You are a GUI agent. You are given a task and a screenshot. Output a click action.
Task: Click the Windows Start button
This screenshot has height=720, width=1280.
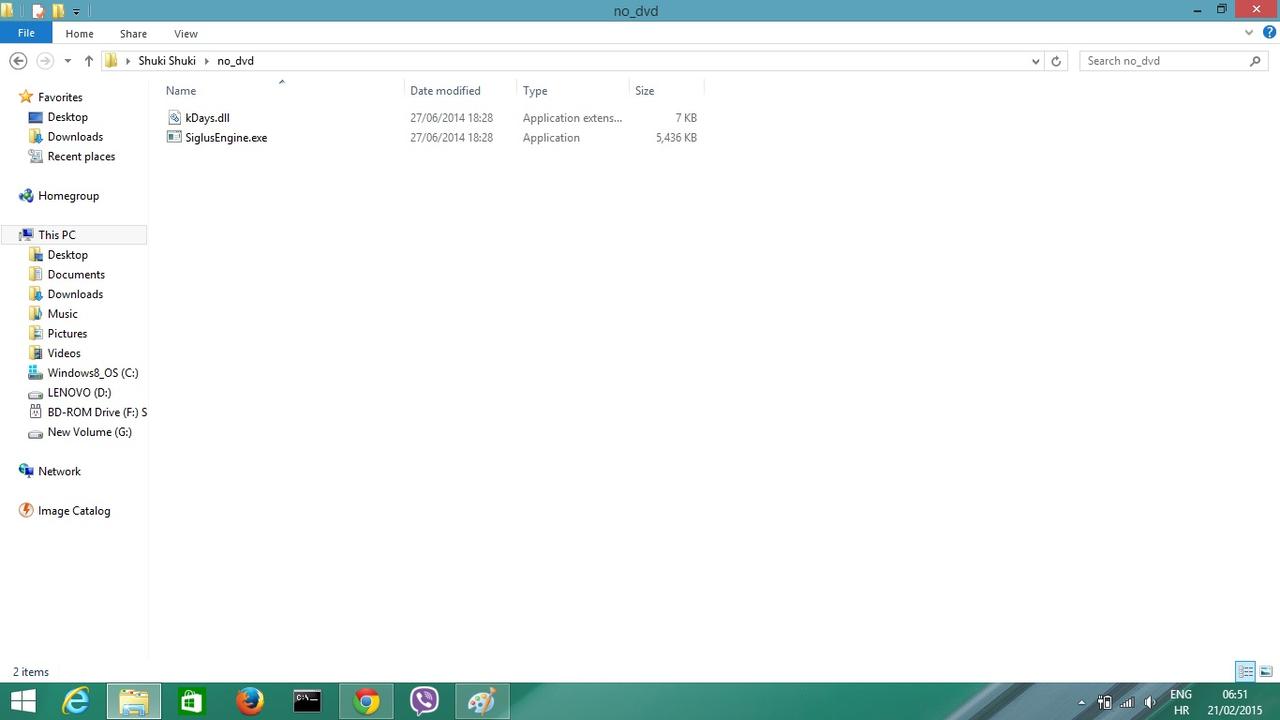(23, 702)
